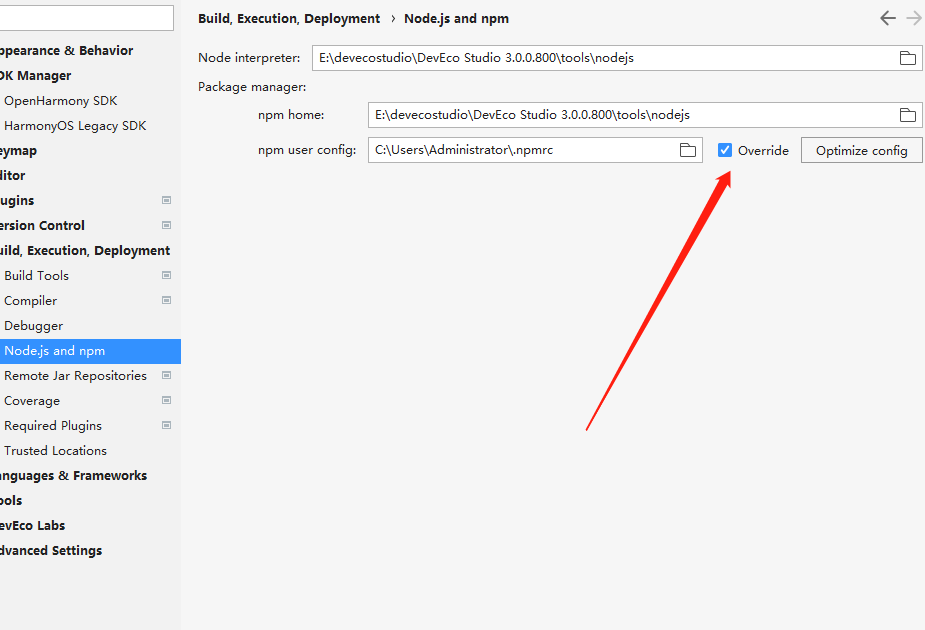Click the Node interpreter path field
925x630 pixels.
point(600,58)
